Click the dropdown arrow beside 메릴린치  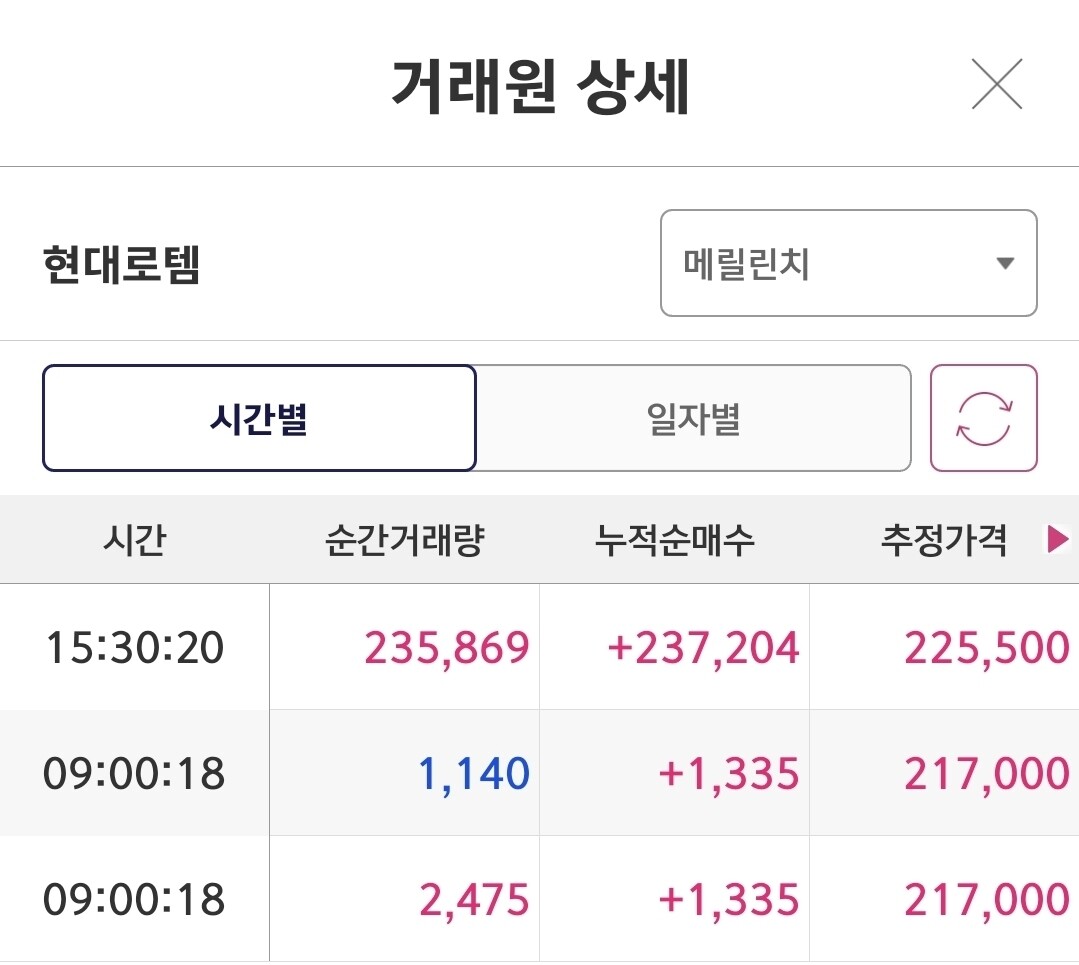1005,264
